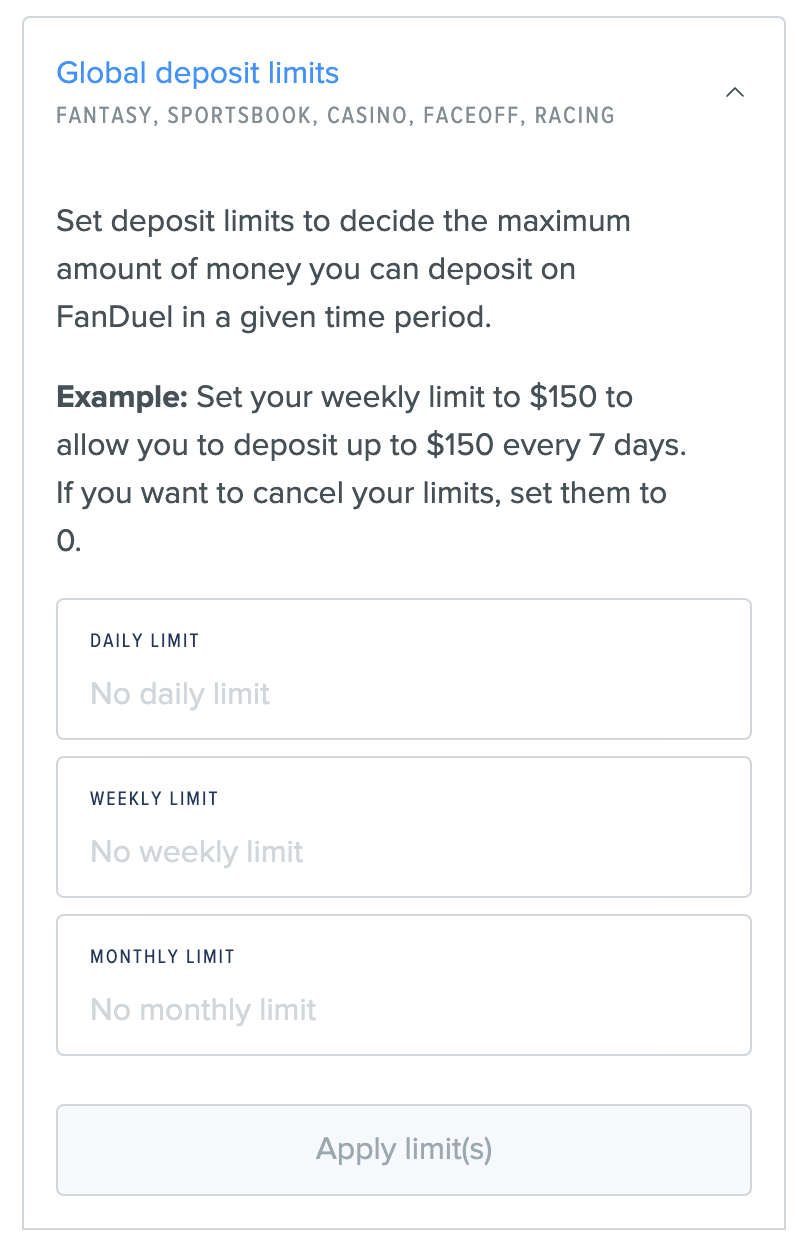Click the MONTHLY LIMIT label
This screenshot has width=808, height=1252.
coord(162,956)
